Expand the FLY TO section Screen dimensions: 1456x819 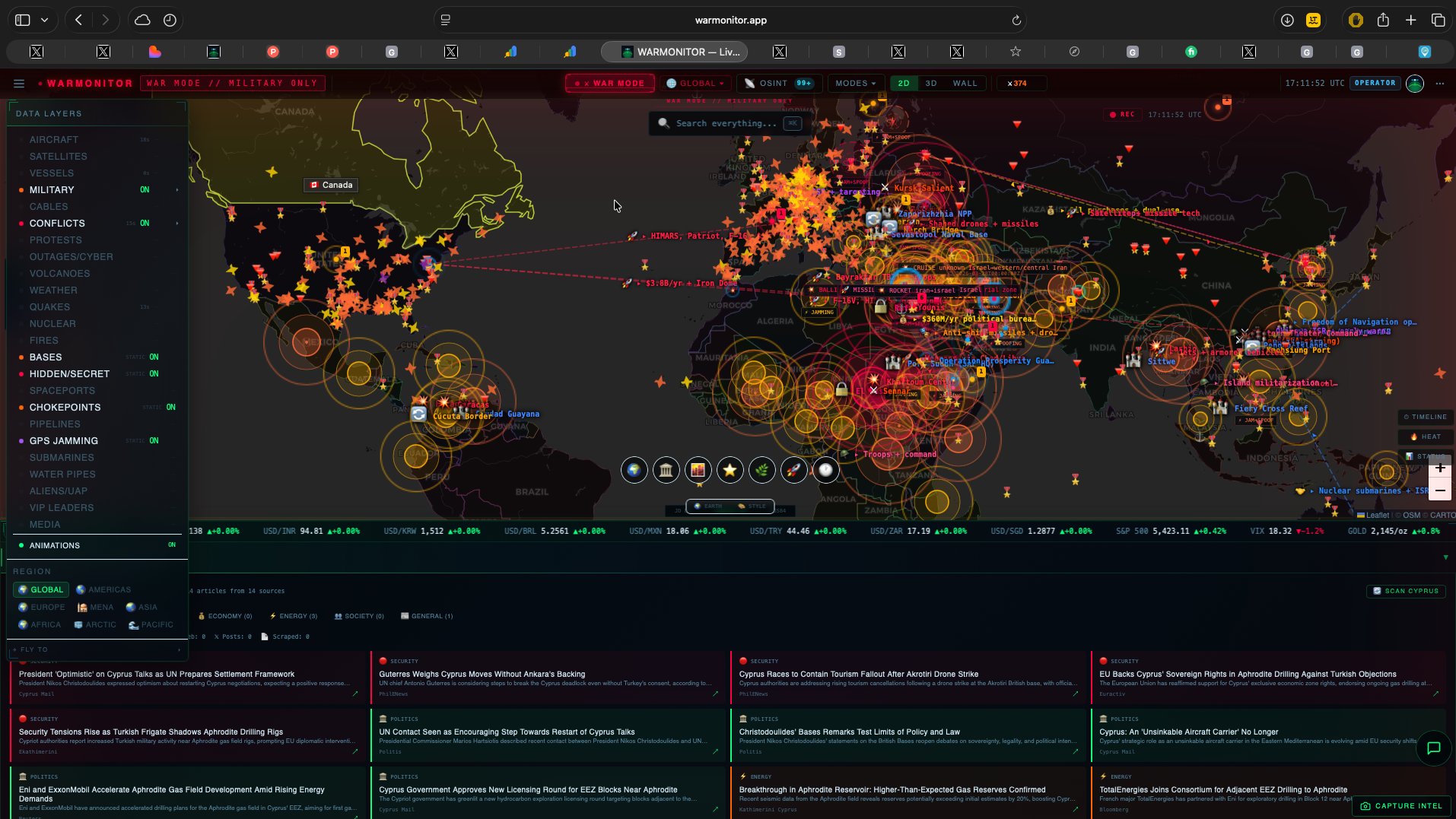97,649
